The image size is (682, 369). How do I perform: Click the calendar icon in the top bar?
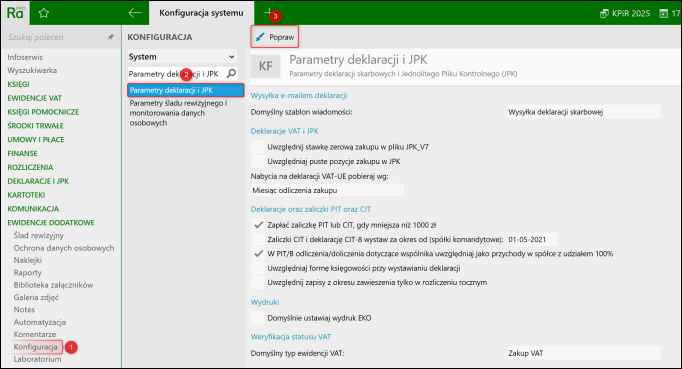pos(663,13)
